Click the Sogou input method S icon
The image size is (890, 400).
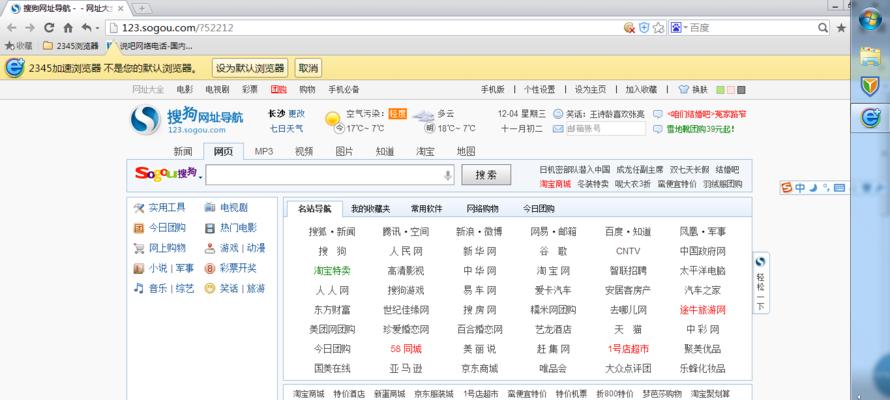point(786,188)
